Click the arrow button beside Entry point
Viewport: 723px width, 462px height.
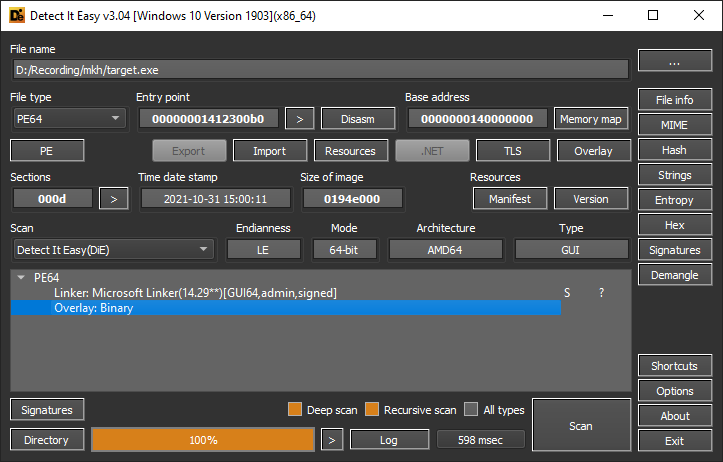[x=299, y=119]
